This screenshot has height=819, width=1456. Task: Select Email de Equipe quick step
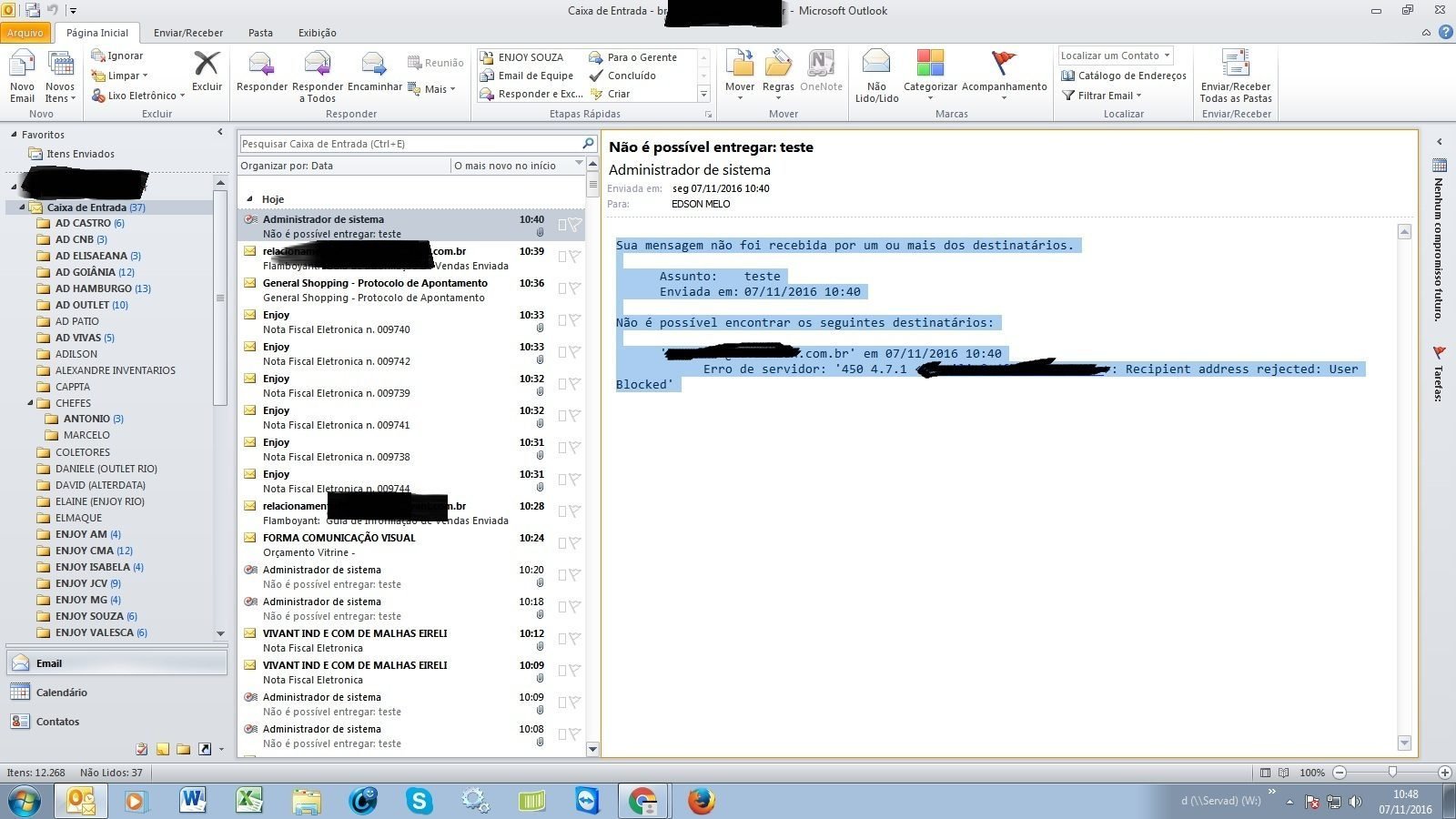[x=526, y=76]
